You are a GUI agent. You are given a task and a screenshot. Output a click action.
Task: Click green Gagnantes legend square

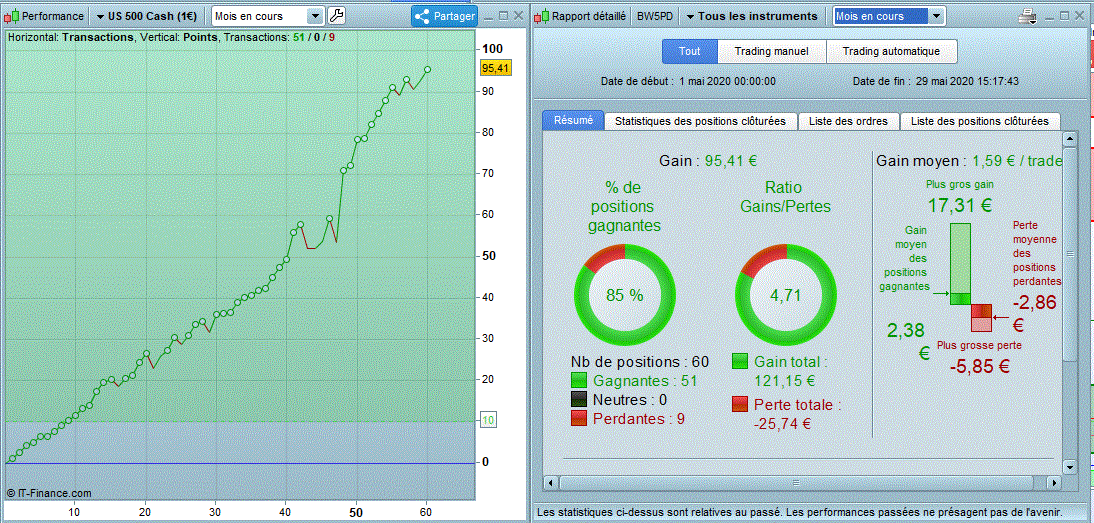pyautogui.click(x=579, y=380)
